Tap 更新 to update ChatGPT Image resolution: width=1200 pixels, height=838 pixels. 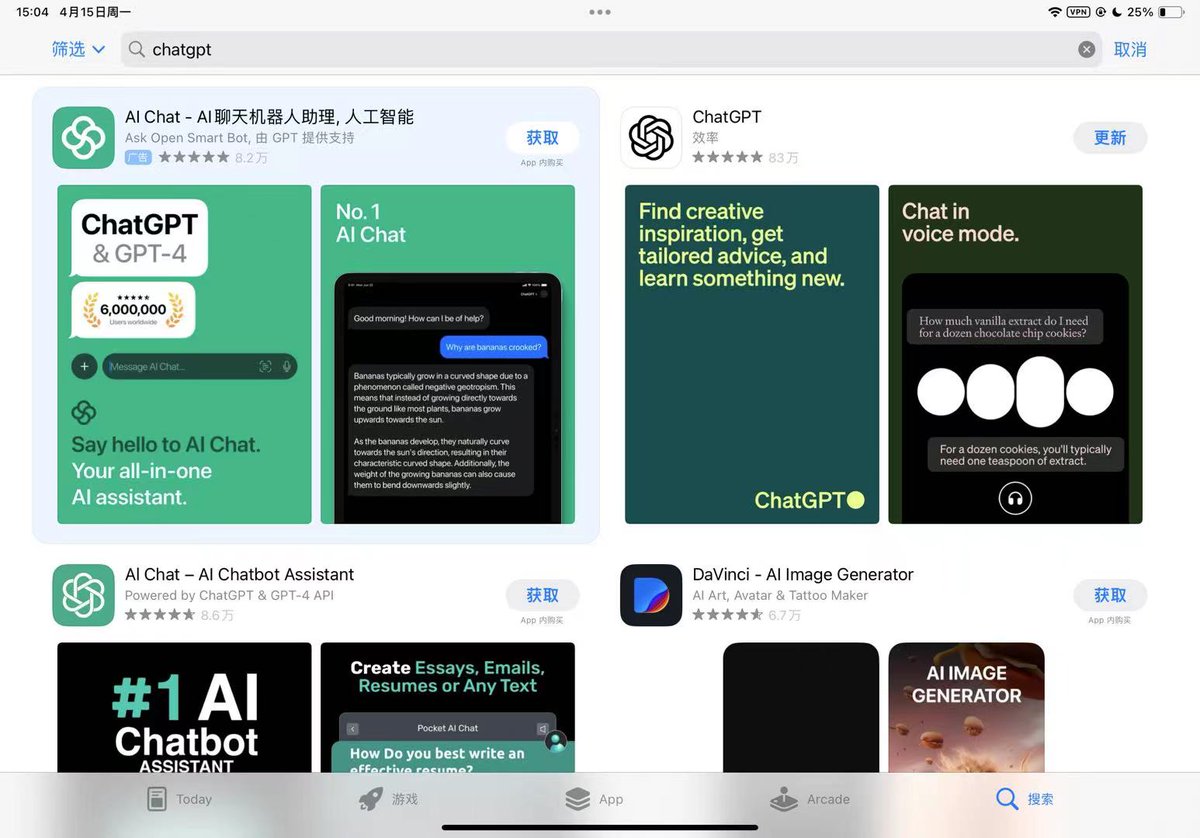pos(1110,138)
